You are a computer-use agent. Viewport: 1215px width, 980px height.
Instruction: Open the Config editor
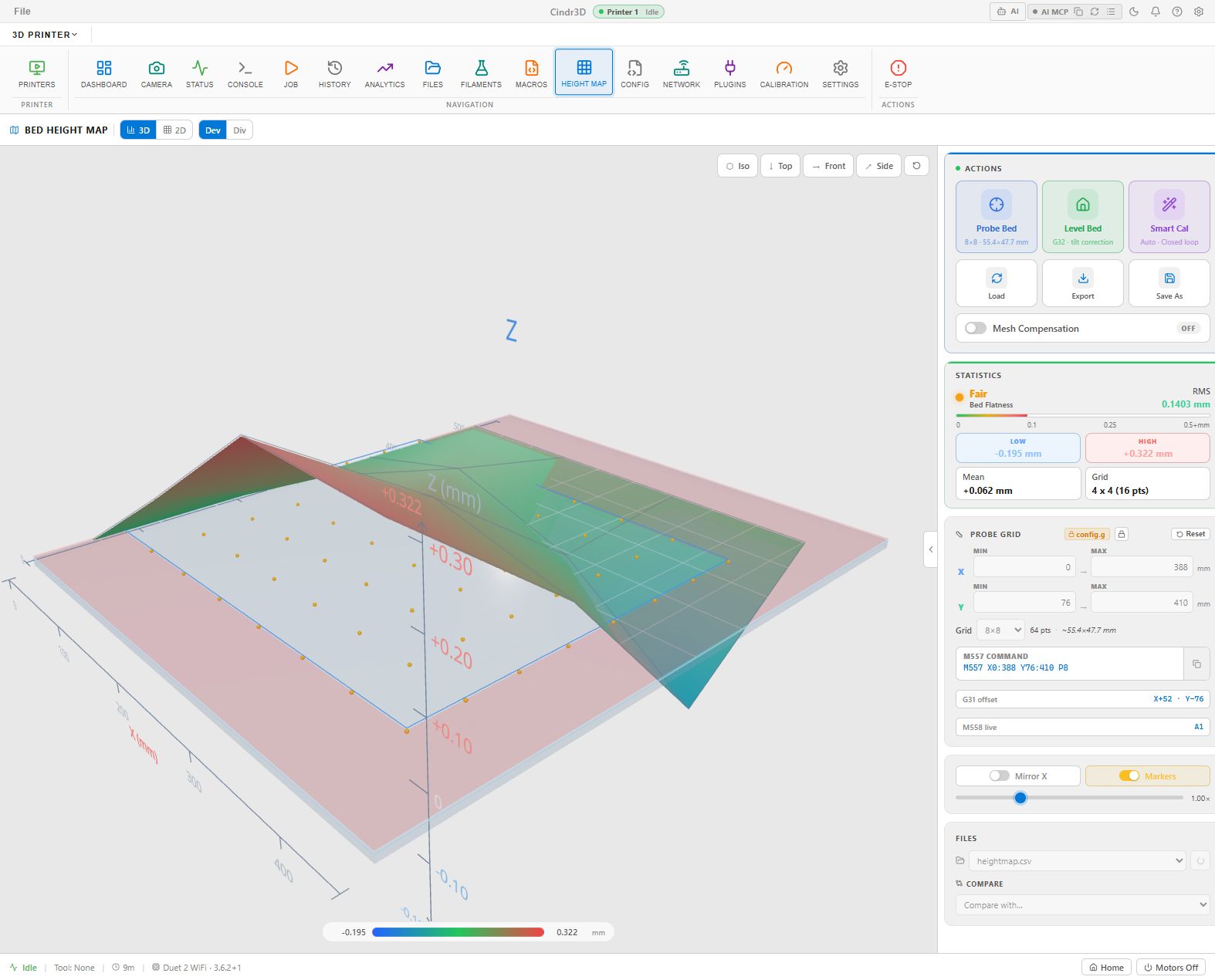[635, 74]
